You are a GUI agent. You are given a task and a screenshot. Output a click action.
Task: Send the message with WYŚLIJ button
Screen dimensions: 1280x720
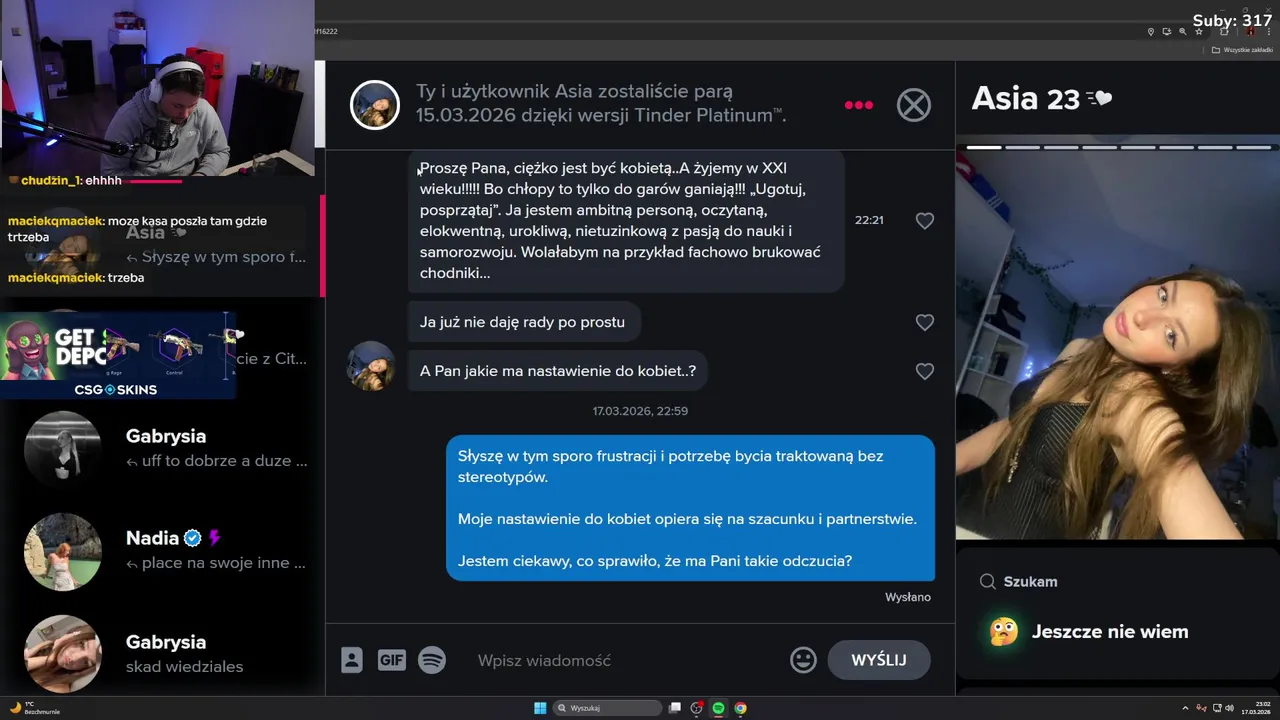pyautogui.click(x=879, y=660)
